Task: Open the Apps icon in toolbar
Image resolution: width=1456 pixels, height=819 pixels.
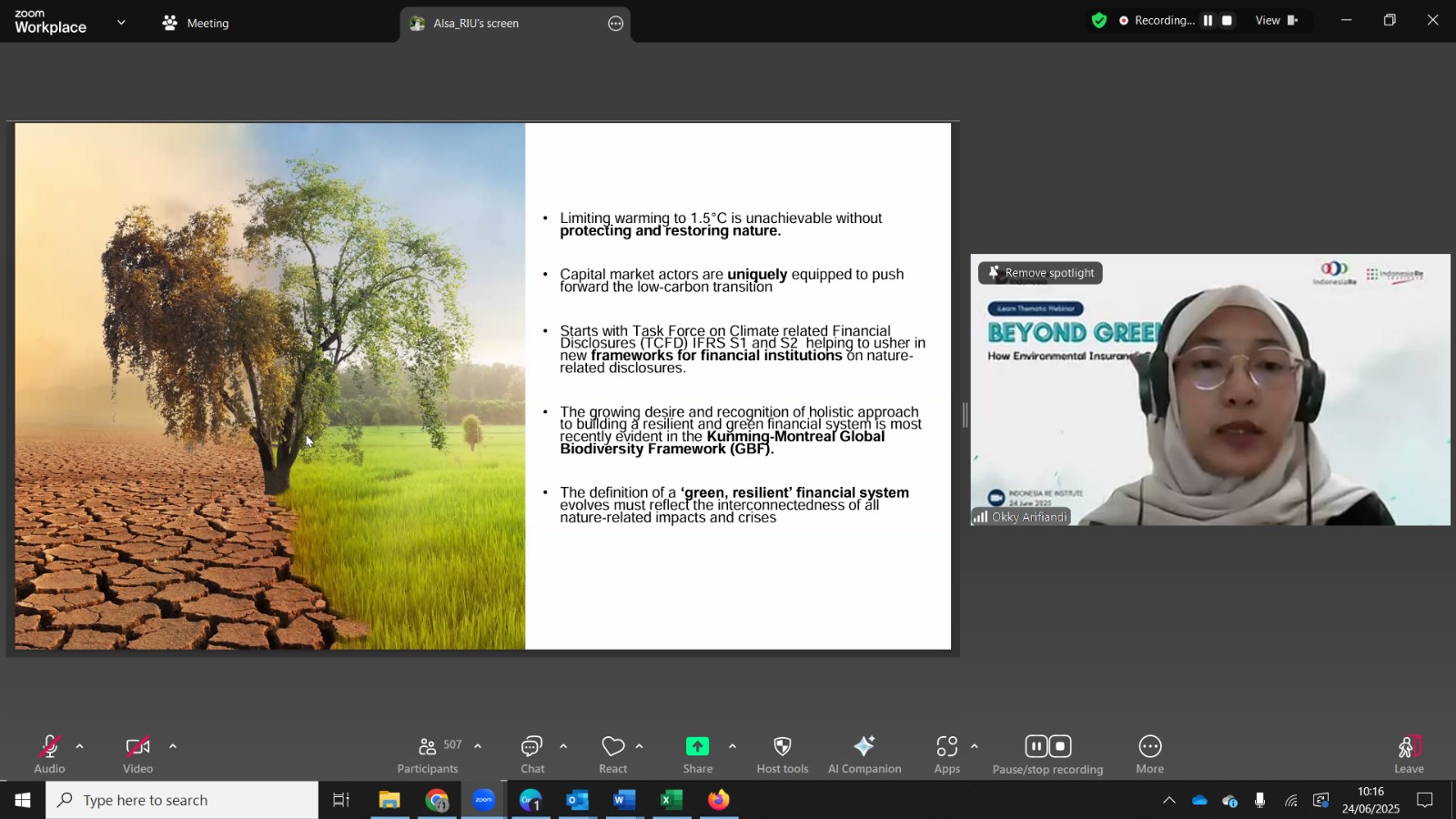Action: 946,747
